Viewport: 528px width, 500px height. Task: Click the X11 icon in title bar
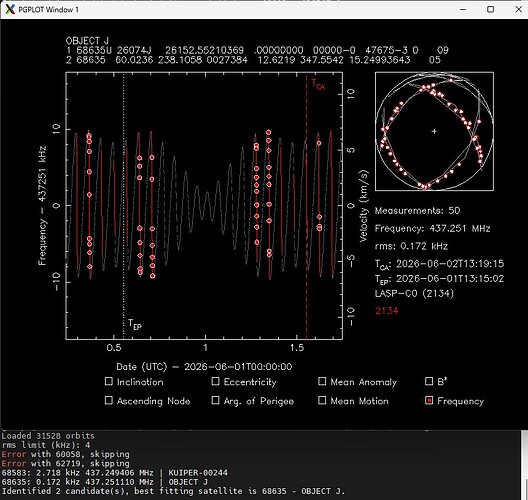pos(10,9)
